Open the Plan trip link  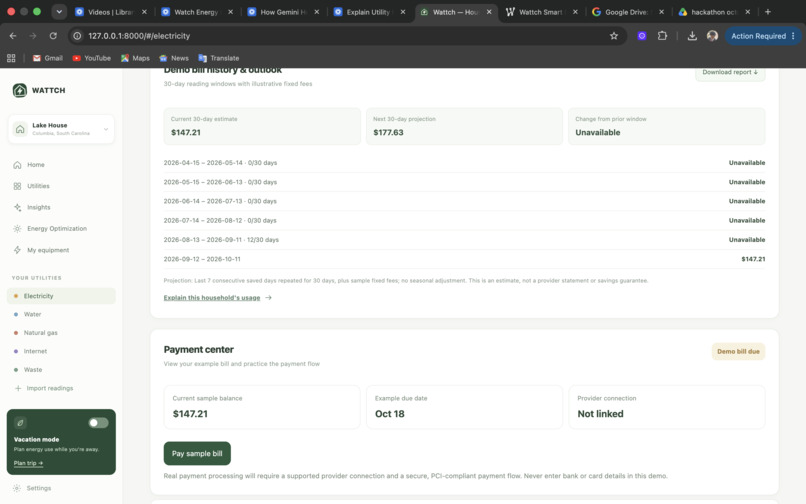tap(28, 463)
